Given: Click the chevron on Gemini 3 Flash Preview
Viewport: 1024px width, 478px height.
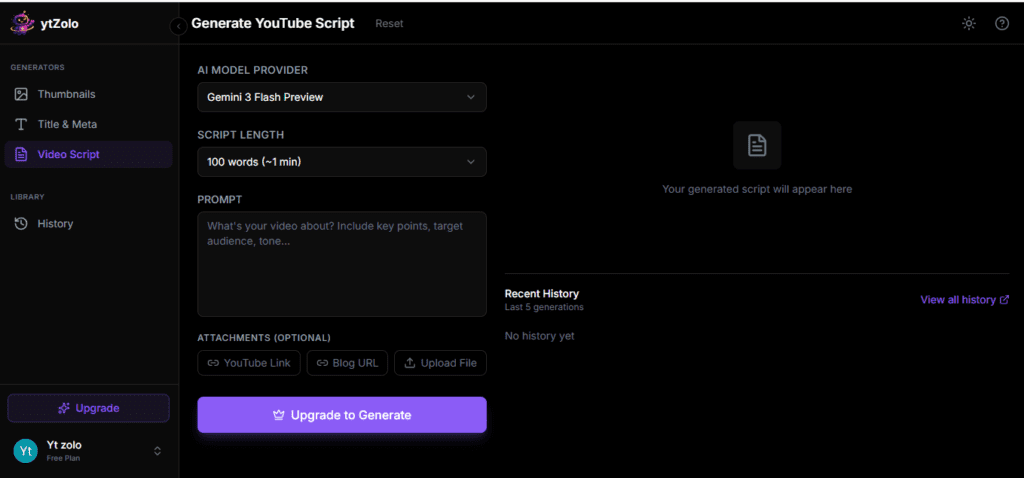Looking at the screenshot, I should (471, 97).
